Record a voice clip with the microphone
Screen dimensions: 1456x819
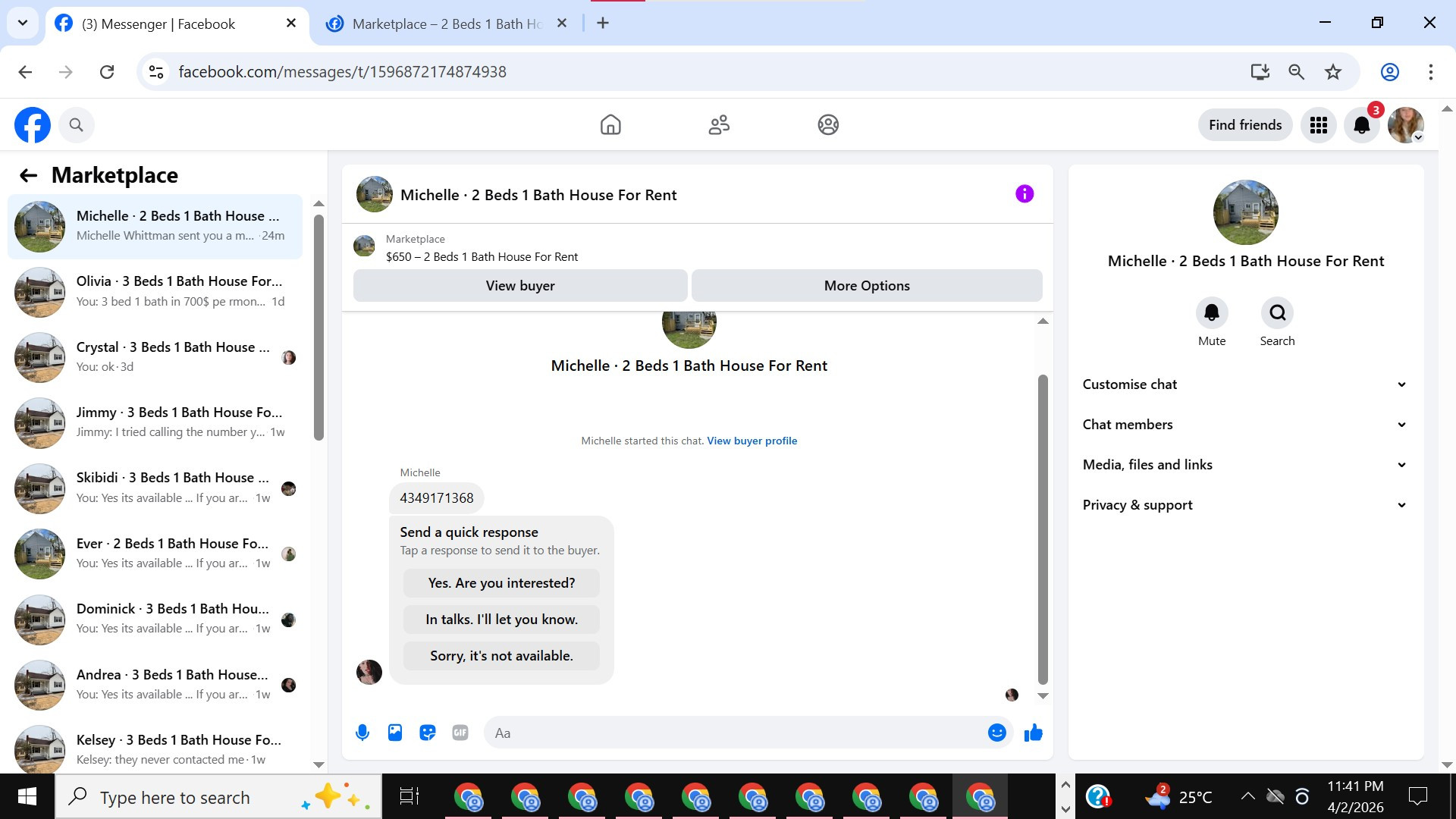click(x=362, y=733)
